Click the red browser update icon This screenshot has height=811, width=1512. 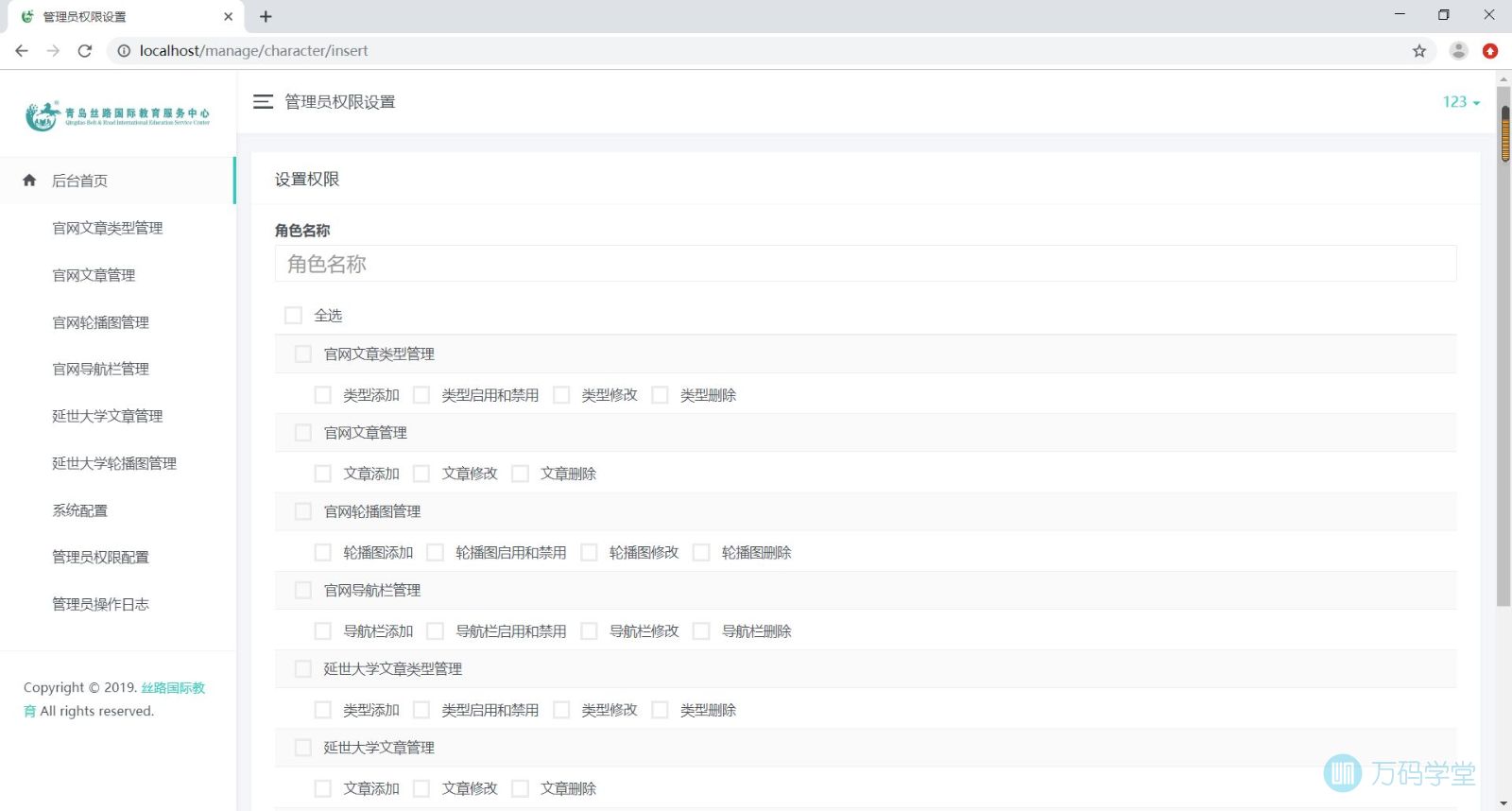pos(1490,51)
